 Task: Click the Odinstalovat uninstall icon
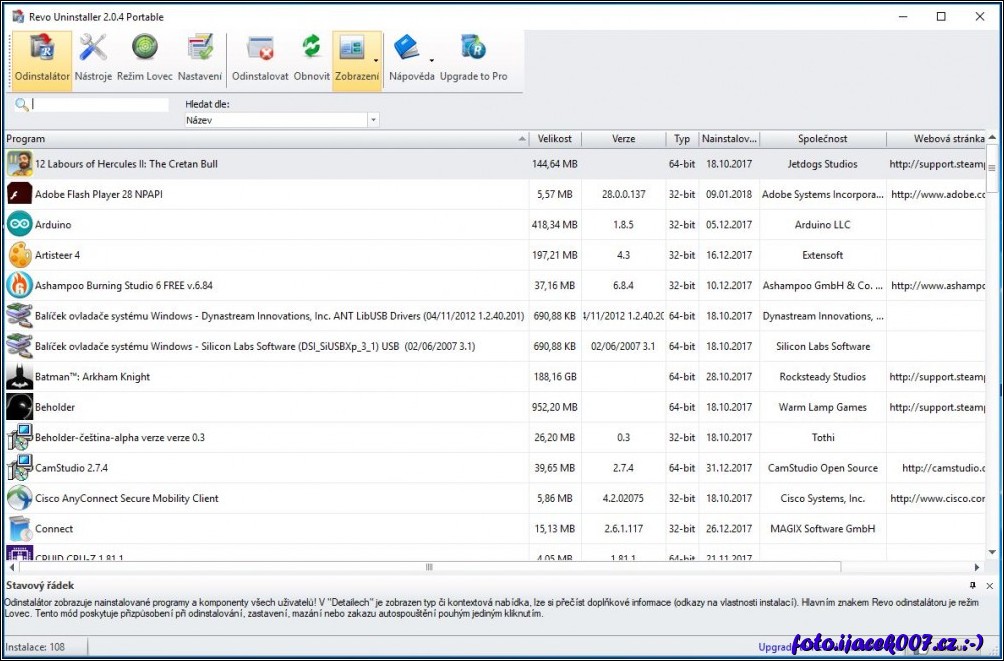pyautogui.click(x=260, y=59)
